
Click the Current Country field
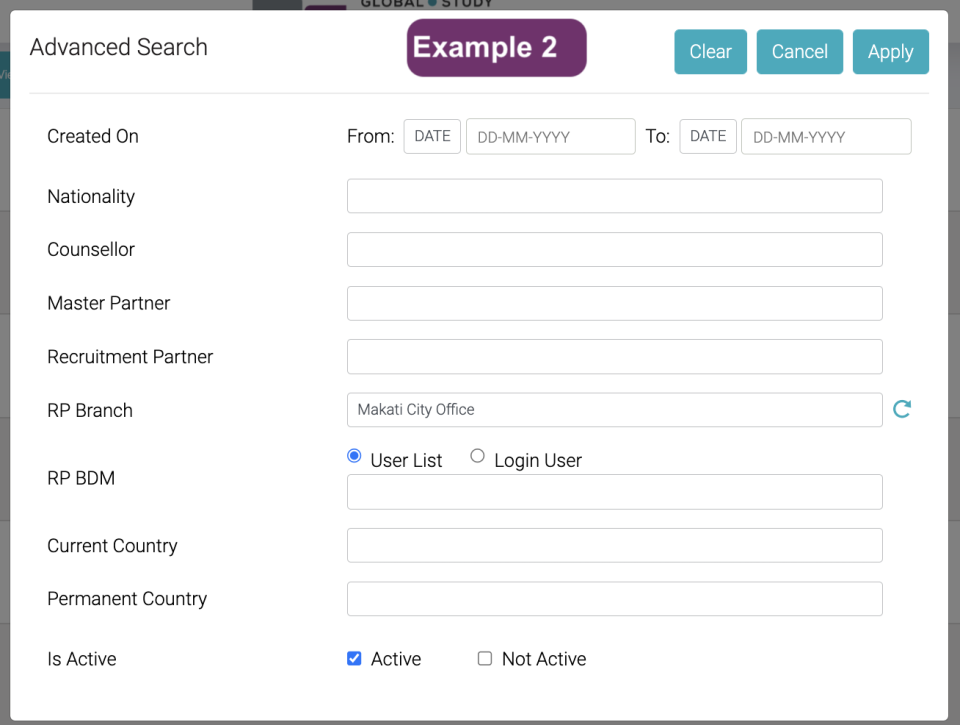click(614, 546)
